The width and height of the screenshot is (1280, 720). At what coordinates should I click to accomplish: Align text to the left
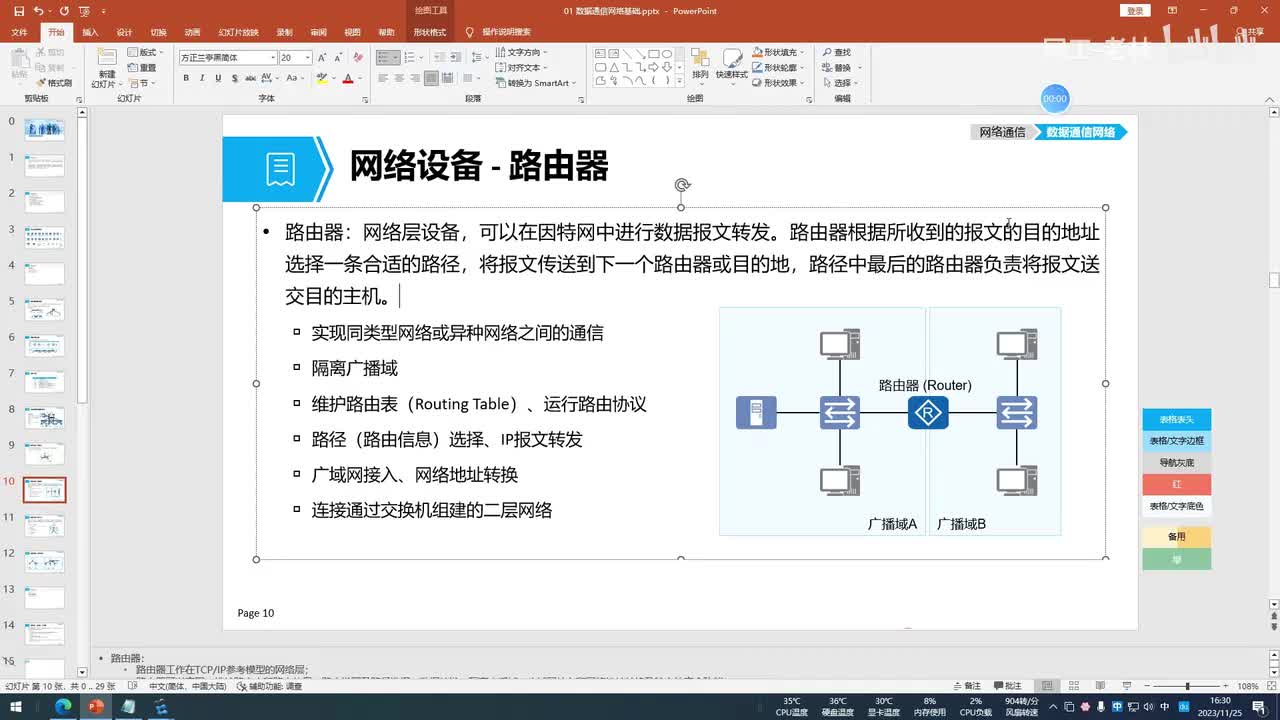coord(383,78)
